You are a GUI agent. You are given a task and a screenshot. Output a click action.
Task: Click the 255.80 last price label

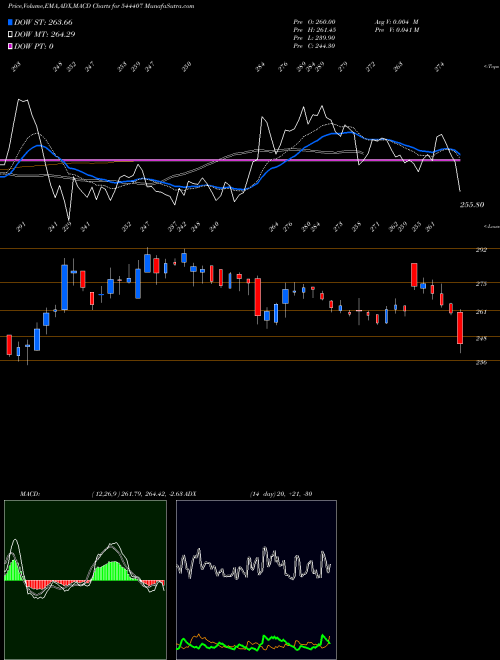(x=472, y=205)
